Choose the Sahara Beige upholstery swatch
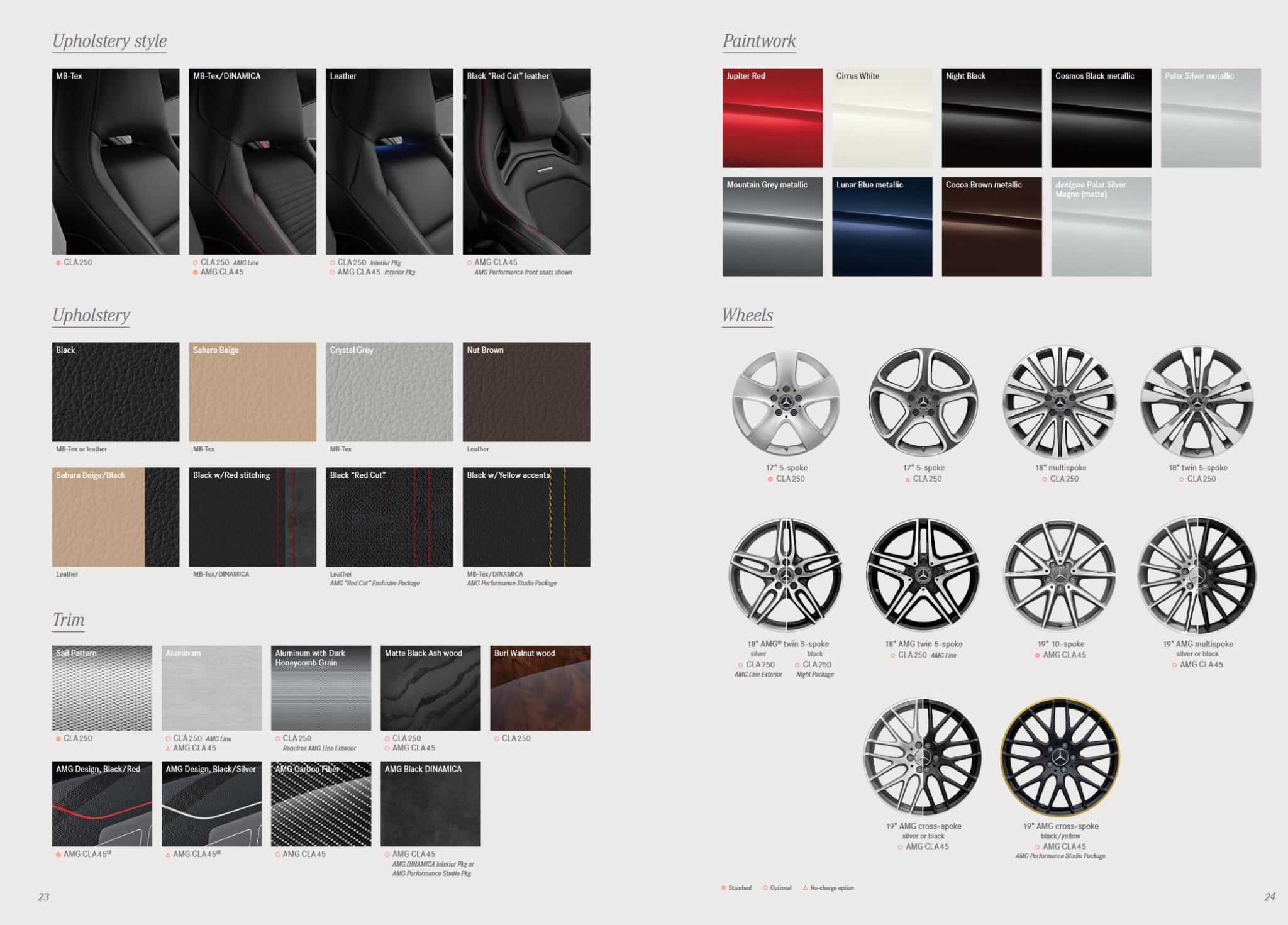This screenshot has height=925, width=1288. click(x=252, y=392)
